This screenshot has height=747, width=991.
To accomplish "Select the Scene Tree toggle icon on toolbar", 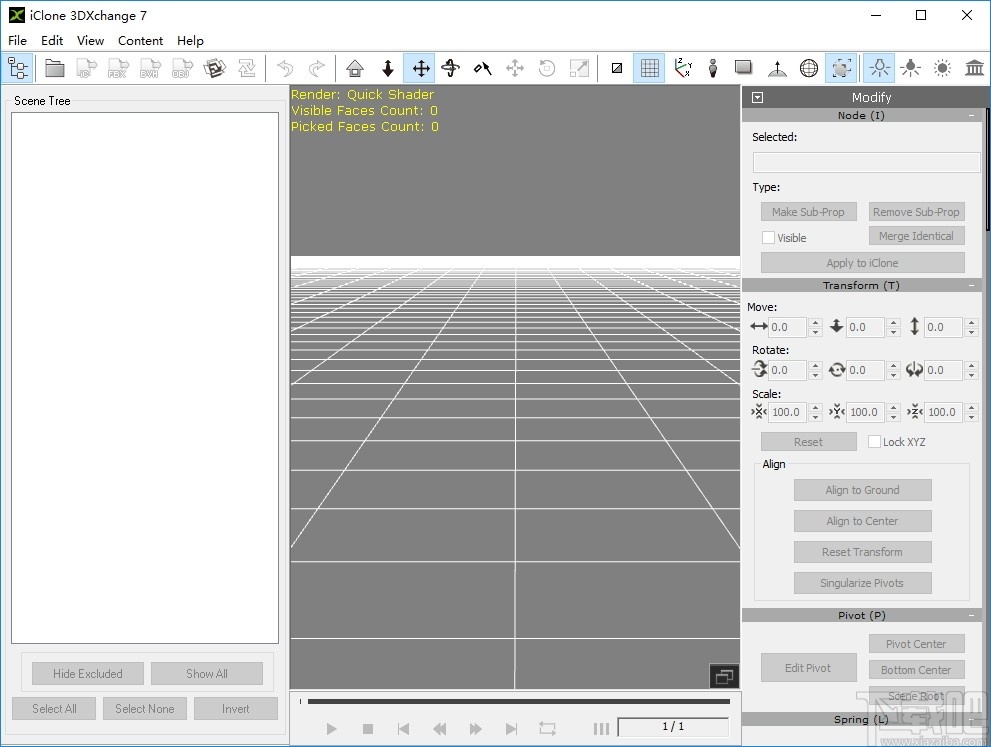I will click(x=18, y=68).
